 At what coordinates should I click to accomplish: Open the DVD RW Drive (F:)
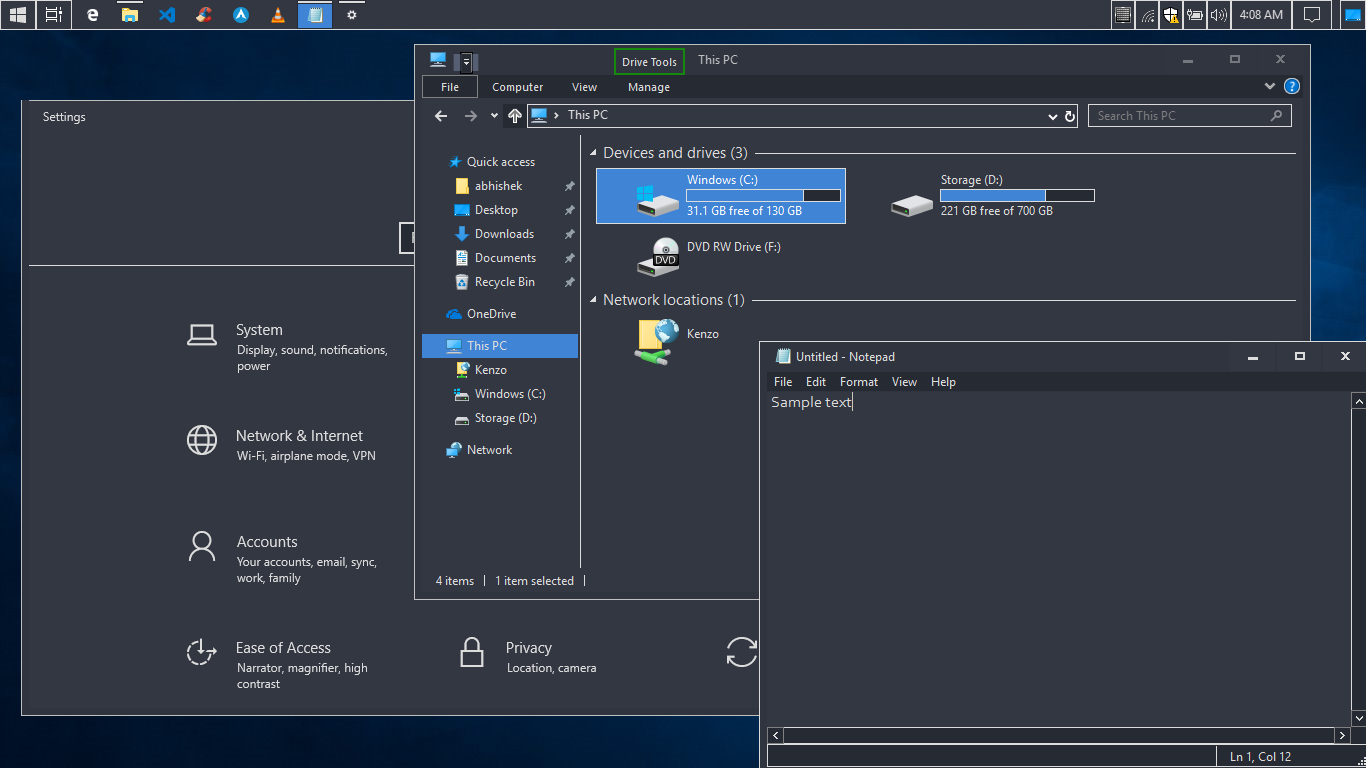coord(660,256)
